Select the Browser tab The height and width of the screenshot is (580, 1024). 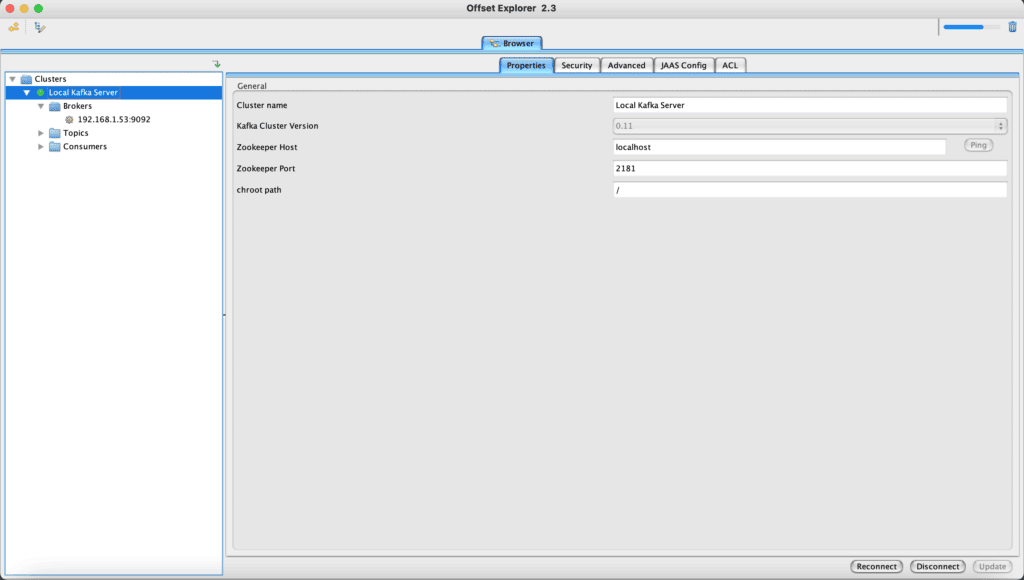point(512,43)
